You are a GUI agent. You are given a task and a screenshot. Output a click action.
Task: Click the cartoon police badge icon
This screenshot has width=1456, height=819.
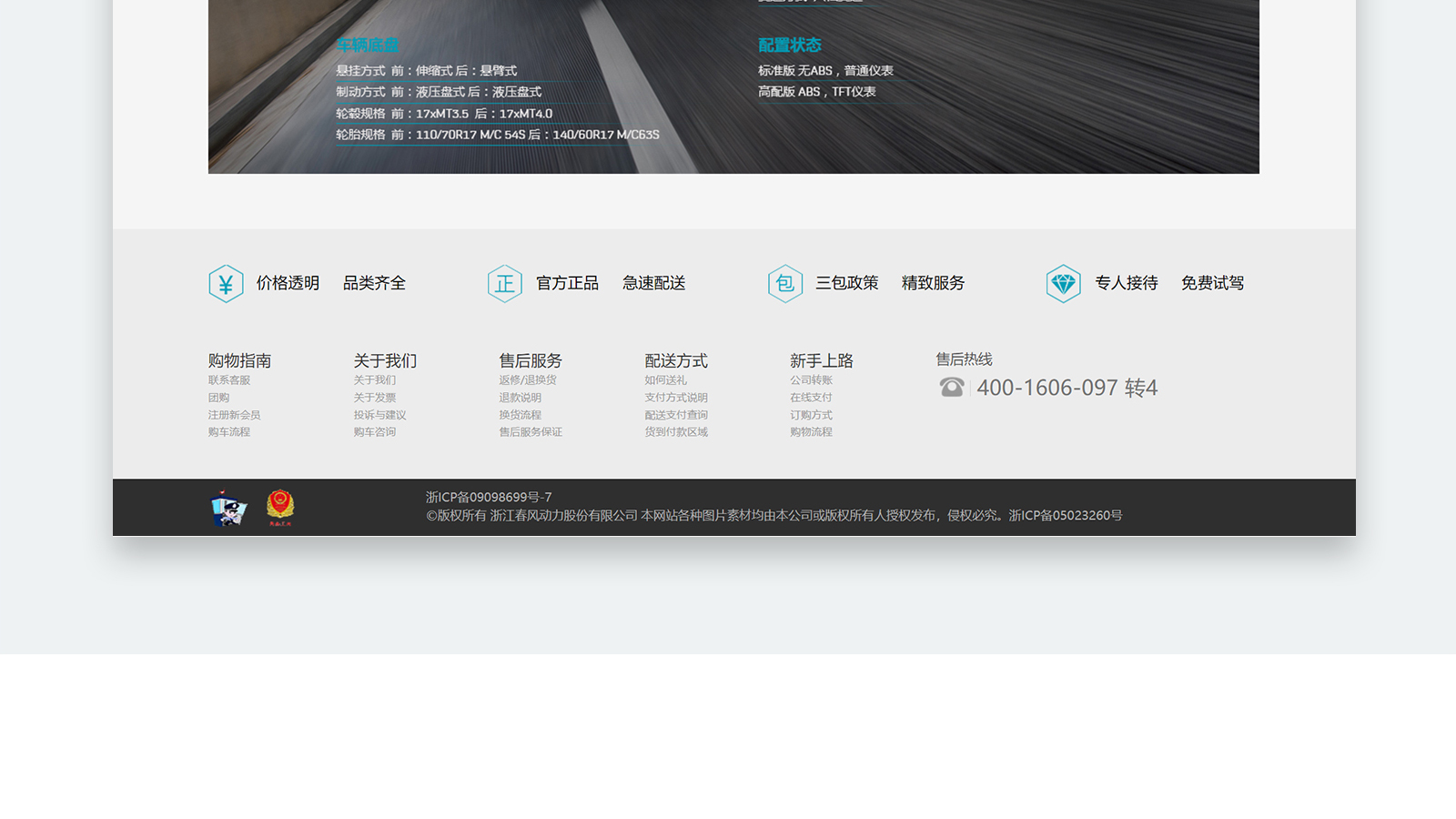228,508
